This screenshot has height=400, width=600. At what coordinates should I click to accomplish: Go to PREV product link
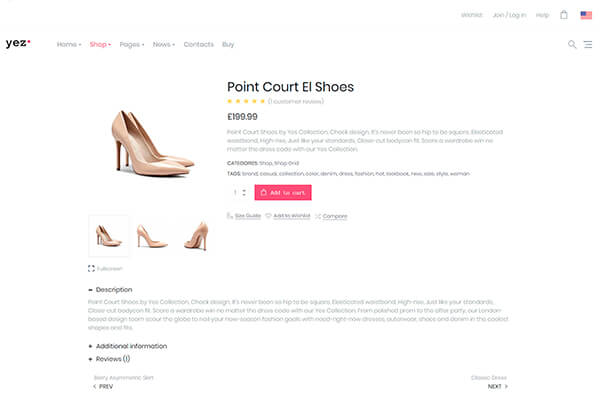(x=103, y=386)
